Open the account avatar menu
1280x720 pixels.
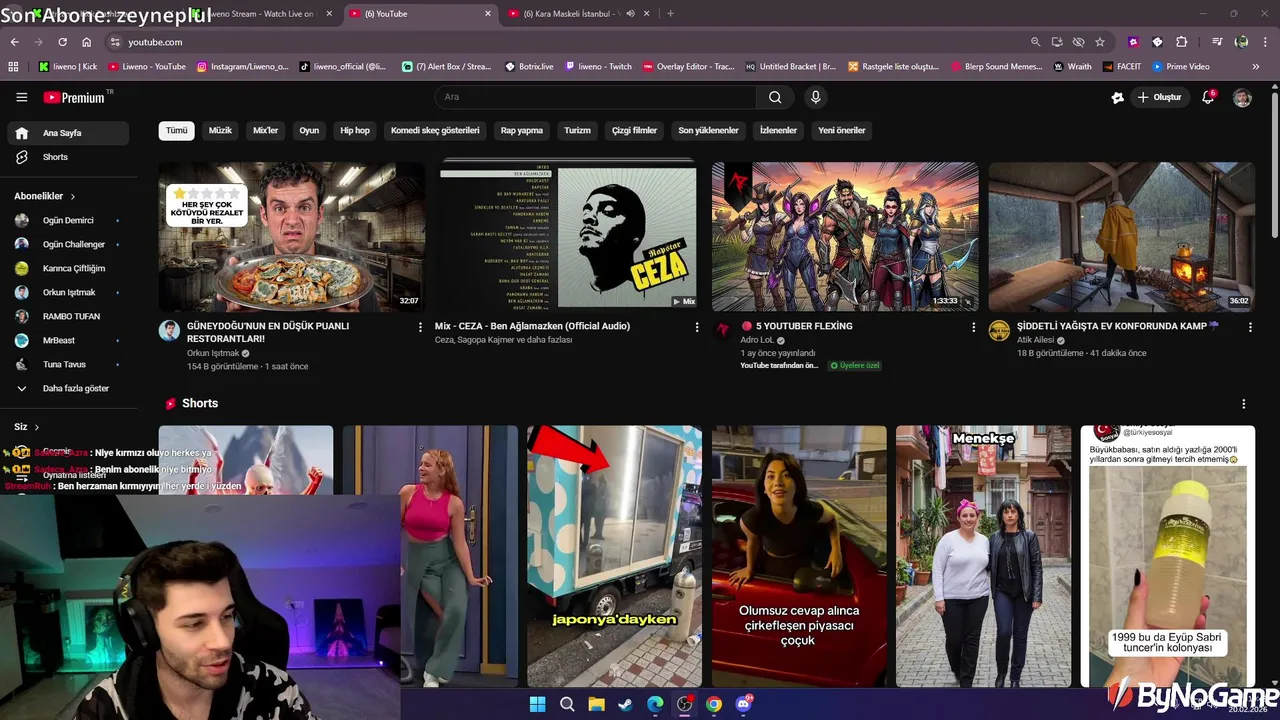[x=1242, y=97]
